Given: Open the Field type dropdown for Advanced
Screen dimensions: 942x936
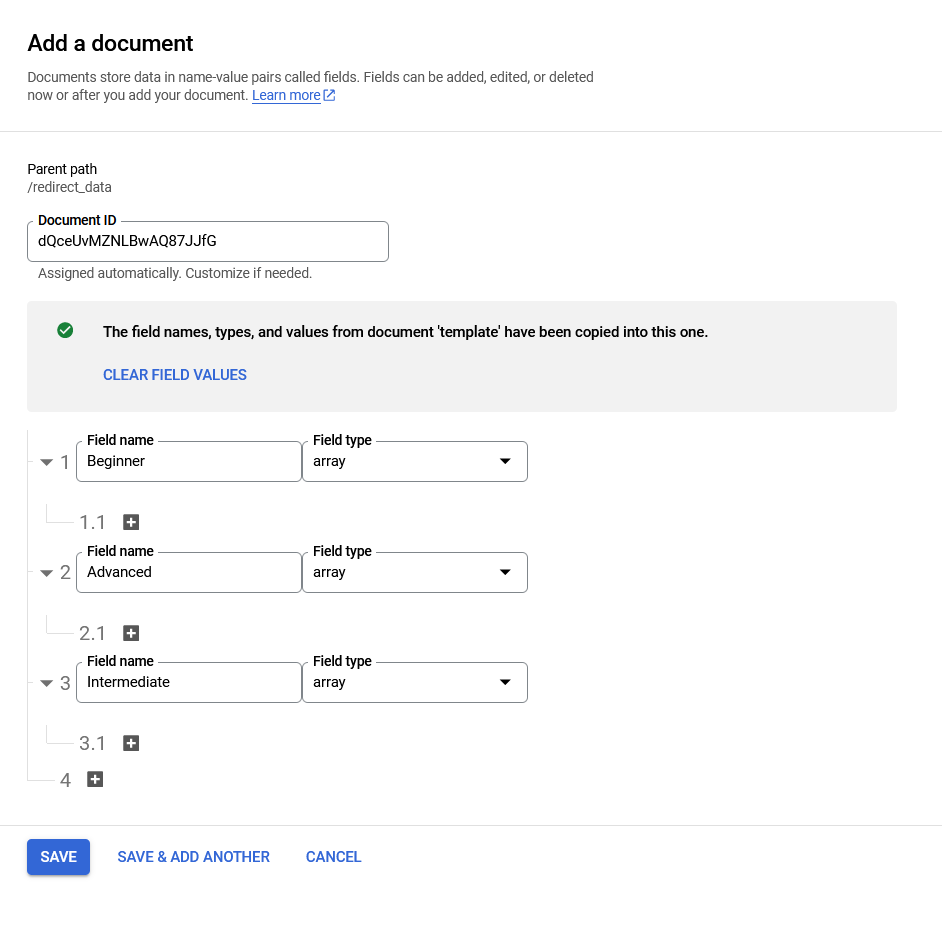Looking at the screenshot, I should point(414,572).
